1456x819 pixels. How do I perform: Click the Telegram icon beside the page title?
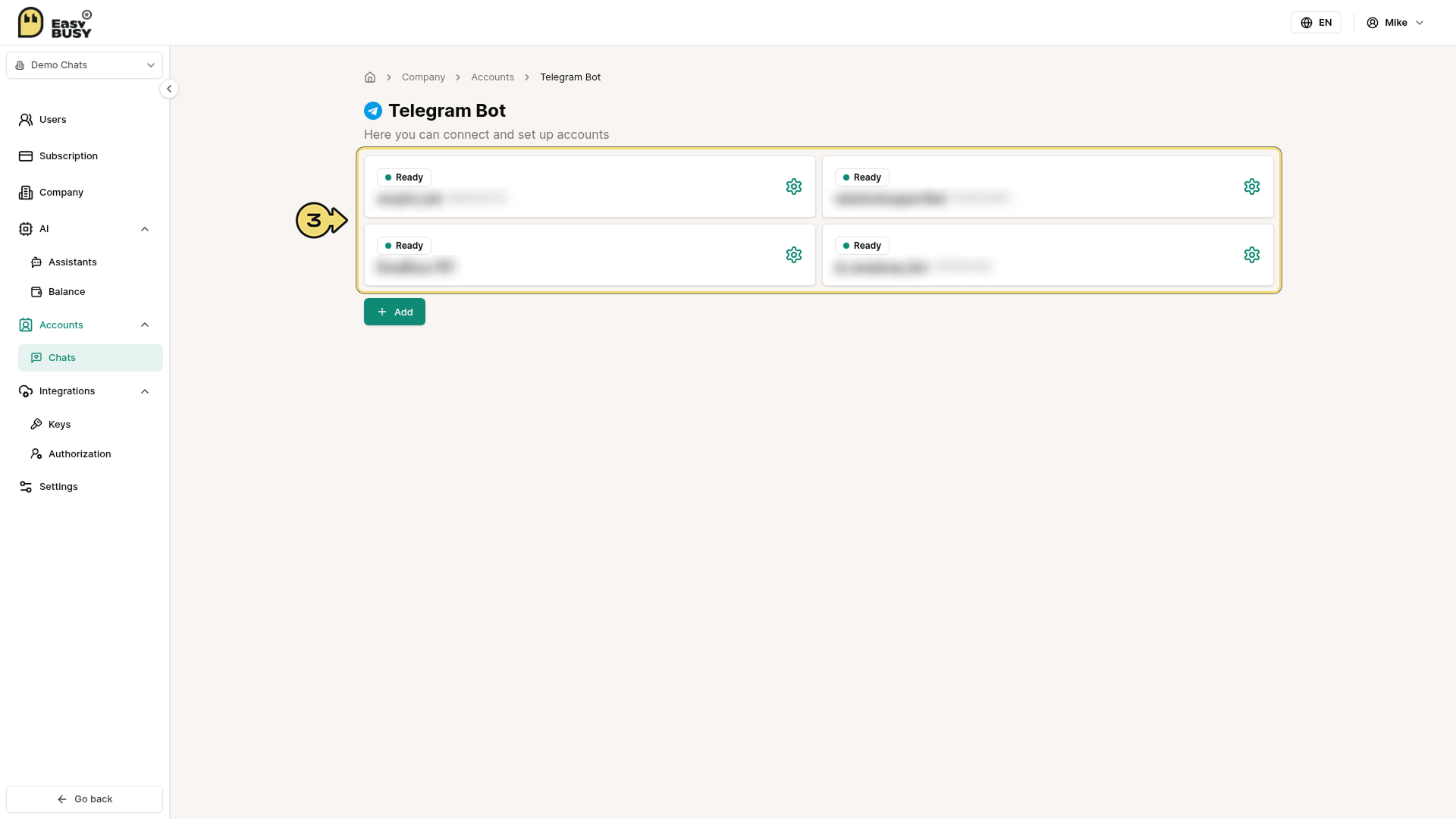pyautogui.click(x=373, y=111)
